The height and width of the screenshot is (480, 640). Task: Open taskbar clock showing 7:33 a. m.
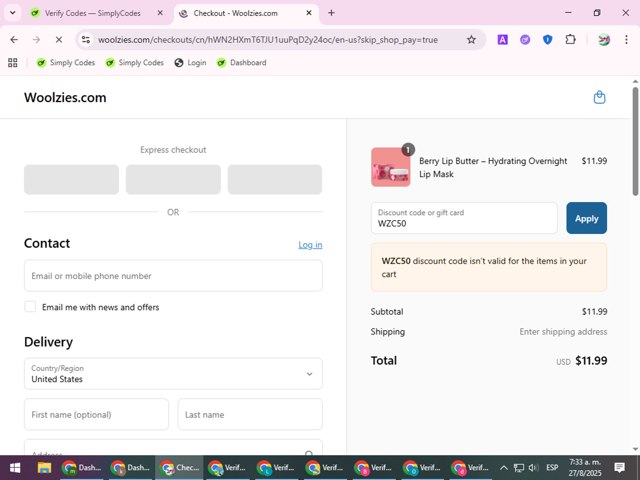coord(585,467)
